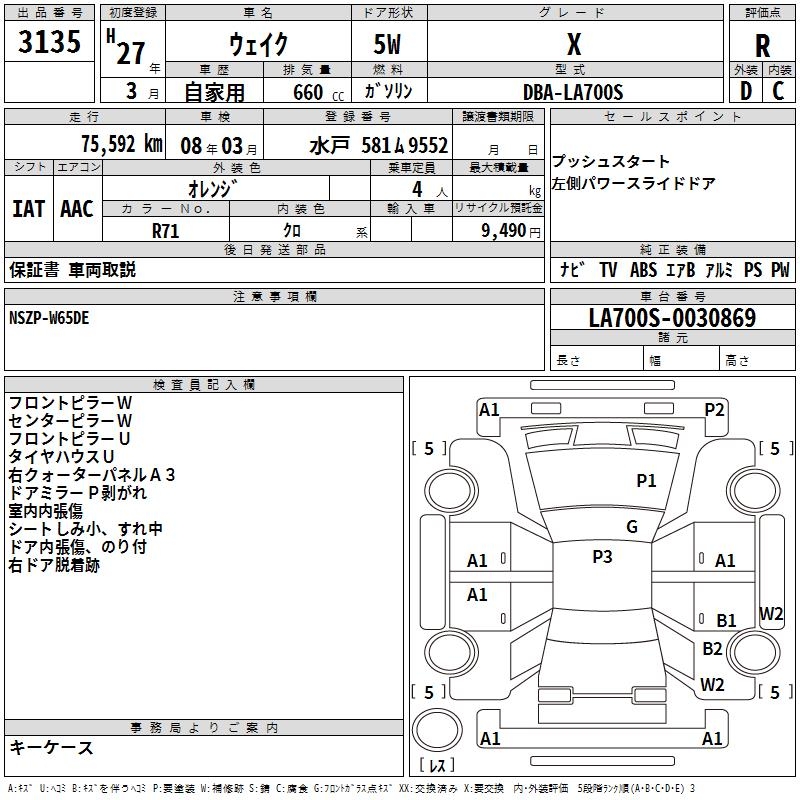
Task: Click damage mark P2 on car diagram
Action: 714,410
